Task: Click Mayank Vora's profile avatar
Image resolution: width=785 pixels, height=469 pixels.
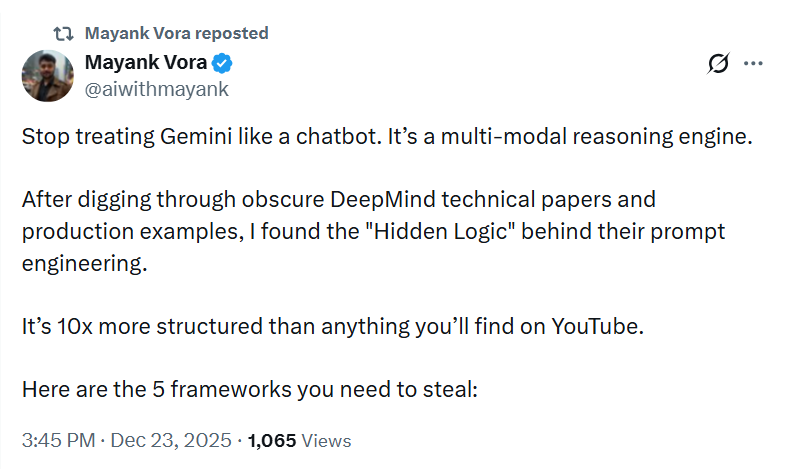Action: click(48, 76)
